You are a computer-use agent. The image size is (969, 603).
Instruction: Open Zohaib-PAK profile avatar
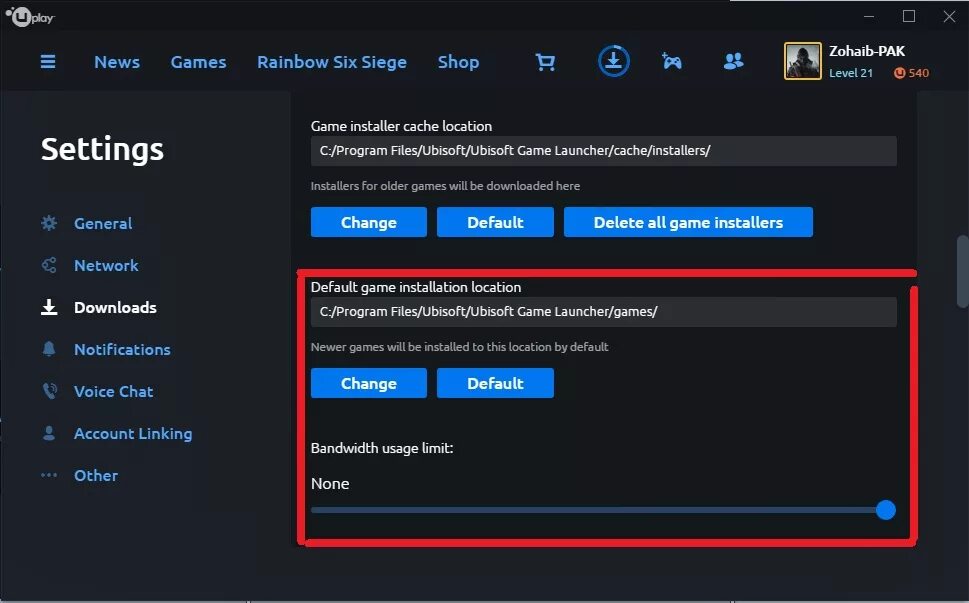[x=803, y=61]
